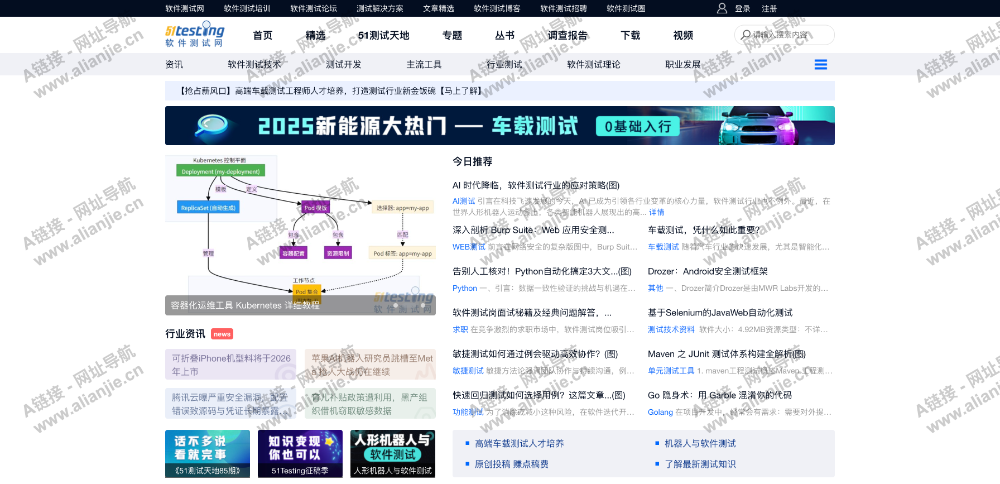Open 软件测试培训 in the top bar
1000x484 pixels.
247,8
